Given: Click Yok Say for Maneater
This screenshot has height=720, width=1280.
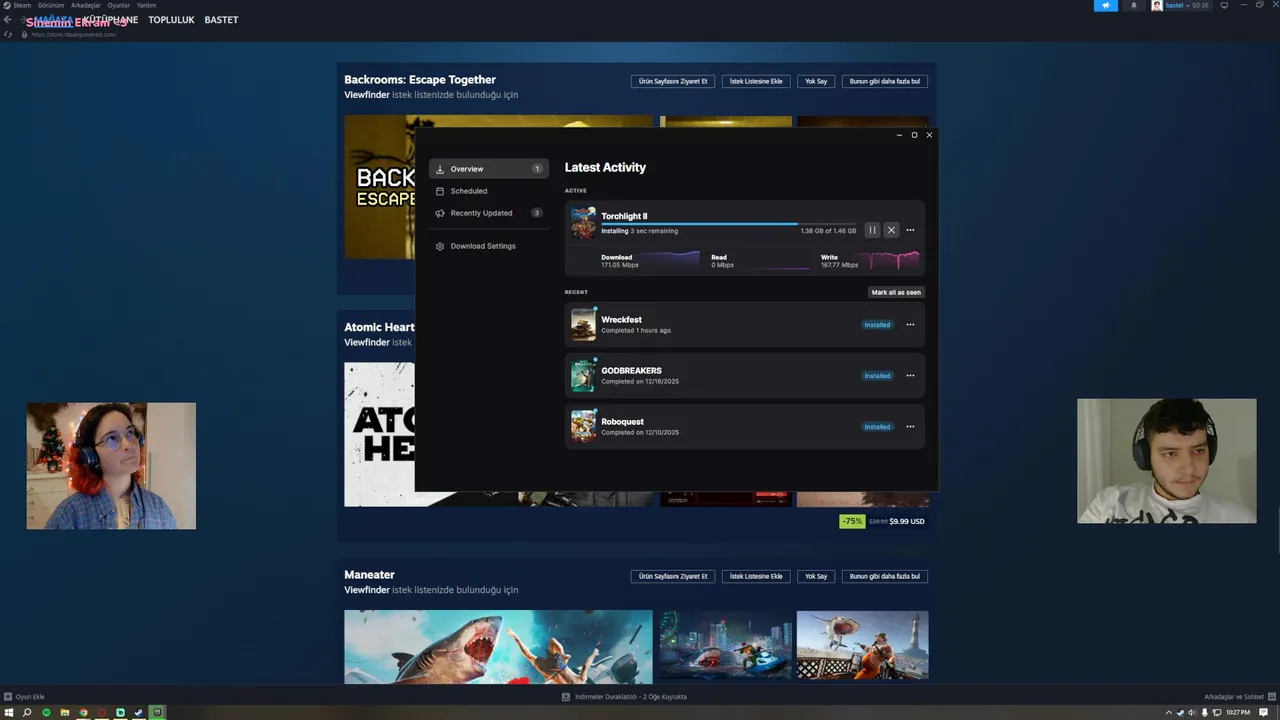Looking at the screenshot, I should click(x=816, y=576).
